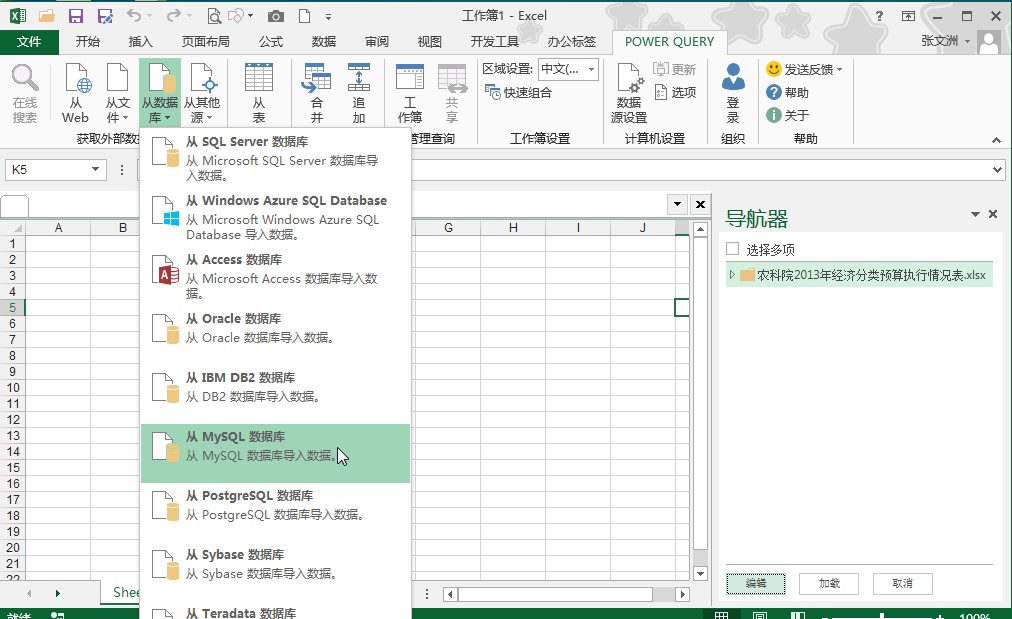
Task: Click the Undo quick access icon
Action: [134, 15]
